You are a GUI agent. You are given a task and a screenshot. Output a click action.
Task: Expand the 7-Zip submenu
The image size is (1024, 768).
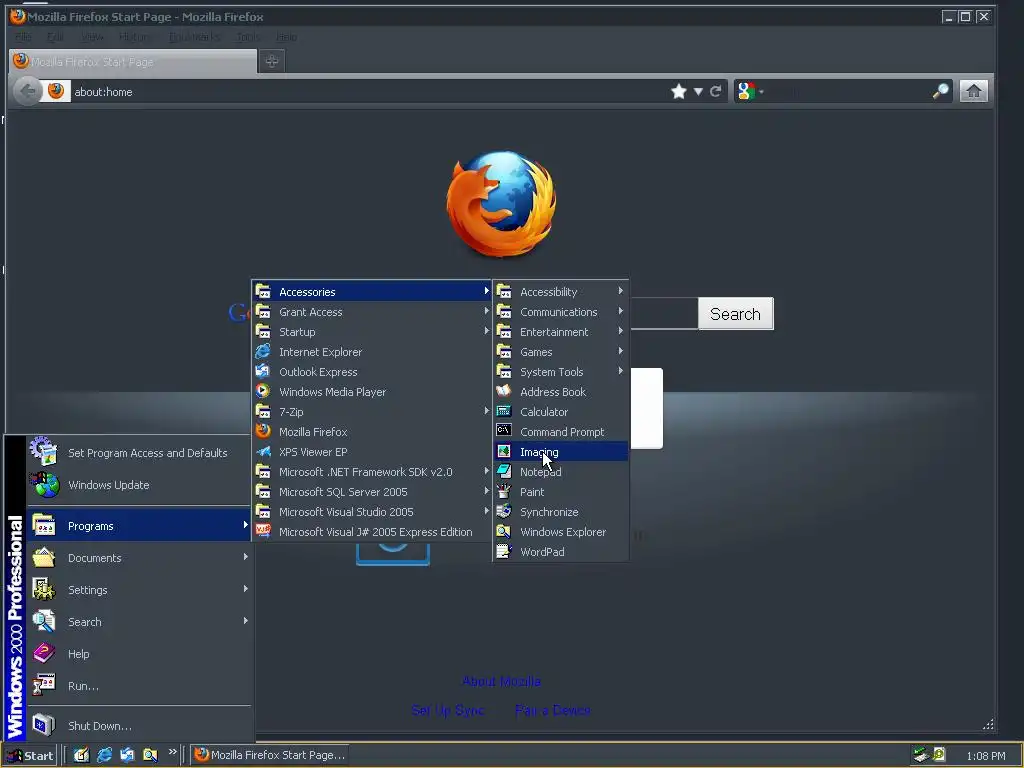coord(372,411)
